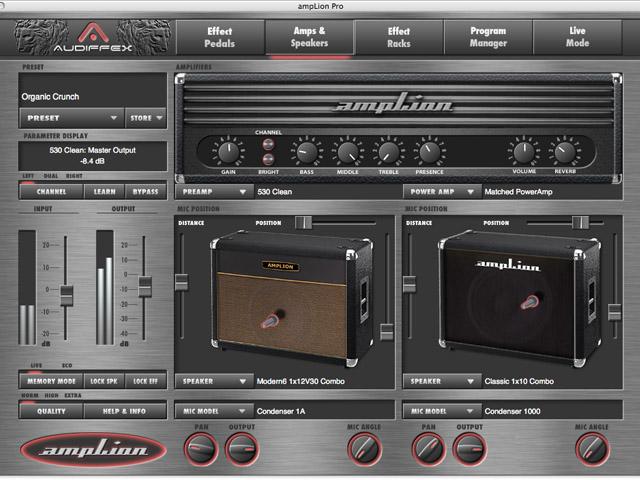Click the amplion amplifier head panel
640x480 pixels.
coord(398,128)
